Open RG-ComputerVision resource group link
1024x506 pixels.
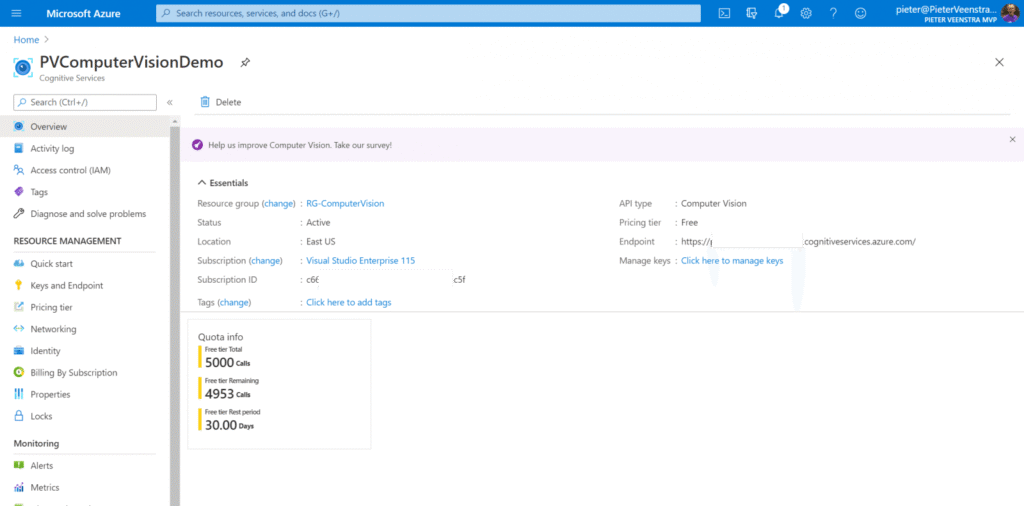pyautogui.click(x=345, y=203)
